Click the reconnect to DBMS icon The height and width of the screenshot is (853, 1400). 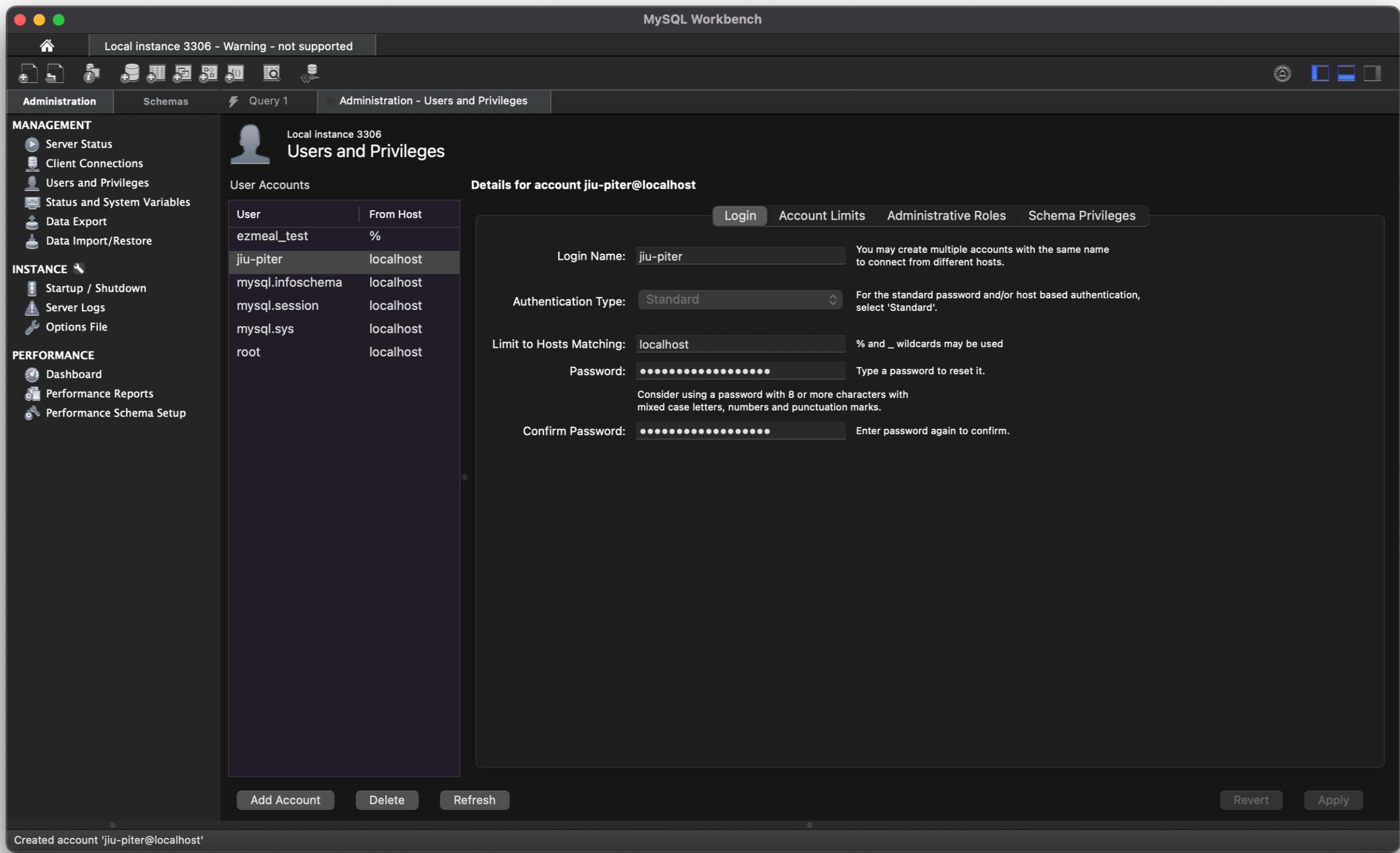click(310, 73)
